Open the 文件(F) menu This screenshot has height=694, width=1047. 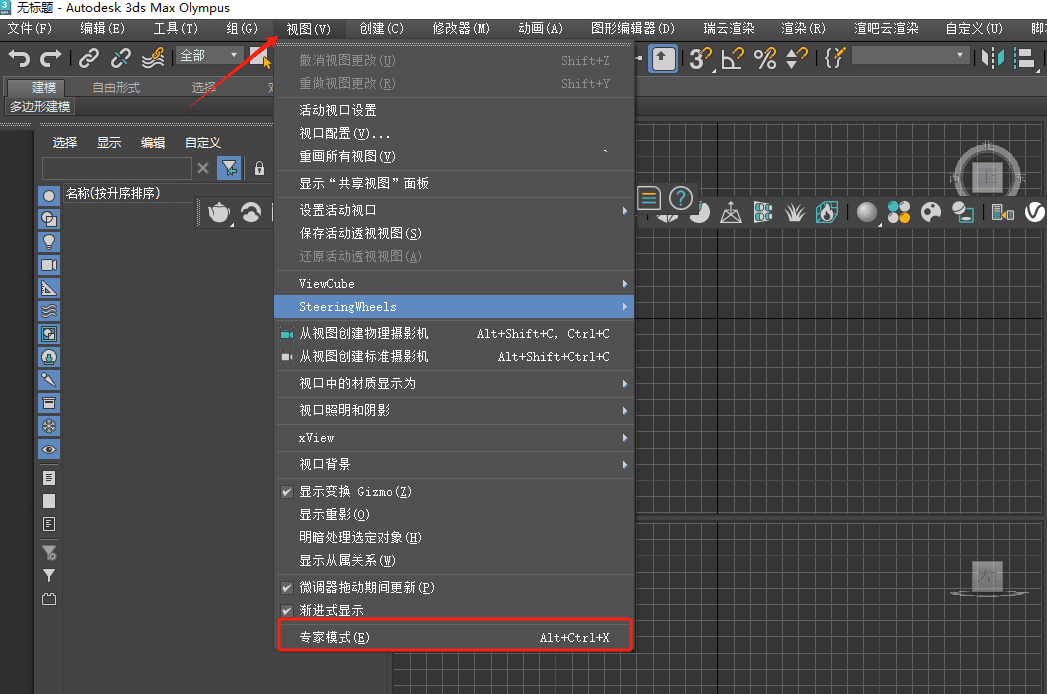29,29
